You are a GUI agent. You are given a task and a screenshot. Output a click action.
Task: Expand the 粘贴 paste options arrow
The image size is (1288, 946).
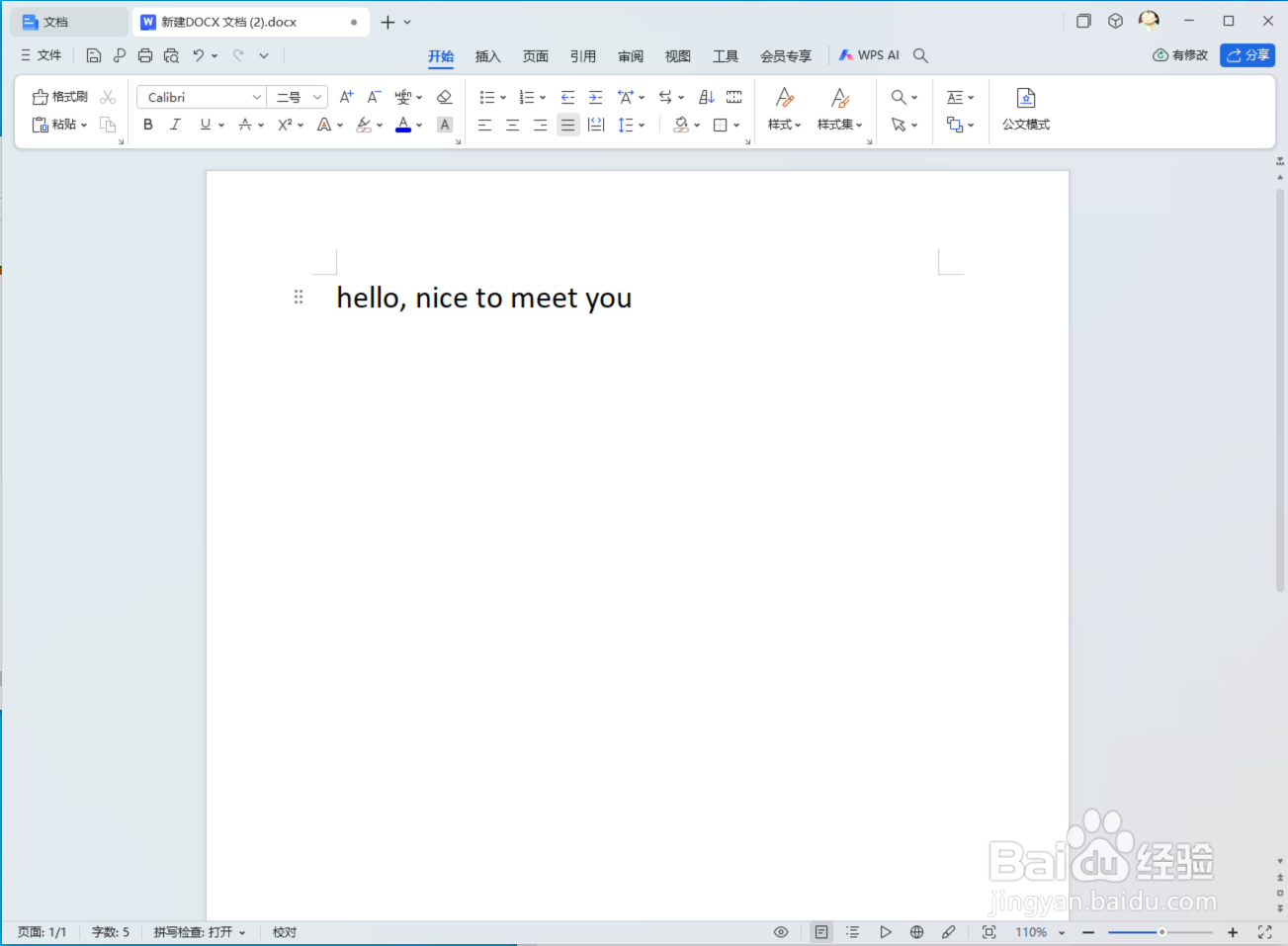pos(84,126)
